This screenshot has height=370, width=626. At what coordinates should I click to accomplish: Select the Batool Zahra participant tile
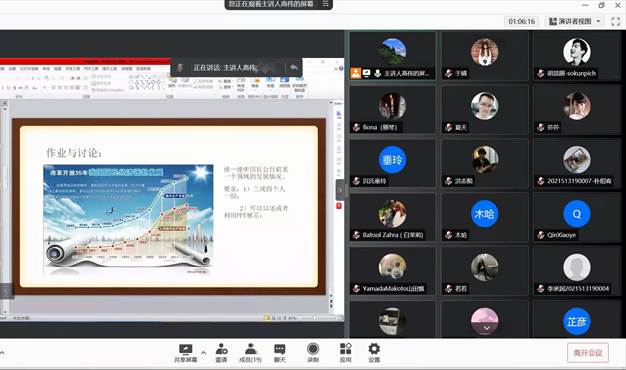[x=392, y=218]
